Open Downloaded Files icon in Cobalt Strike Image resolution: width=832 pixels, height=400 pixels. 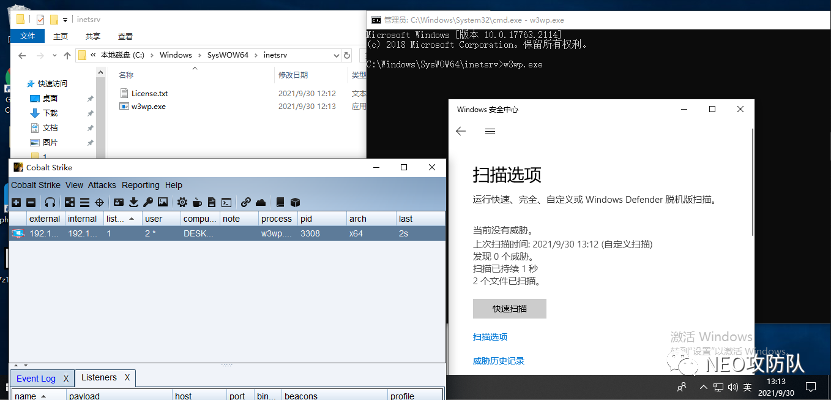click(x=133, y=202)
